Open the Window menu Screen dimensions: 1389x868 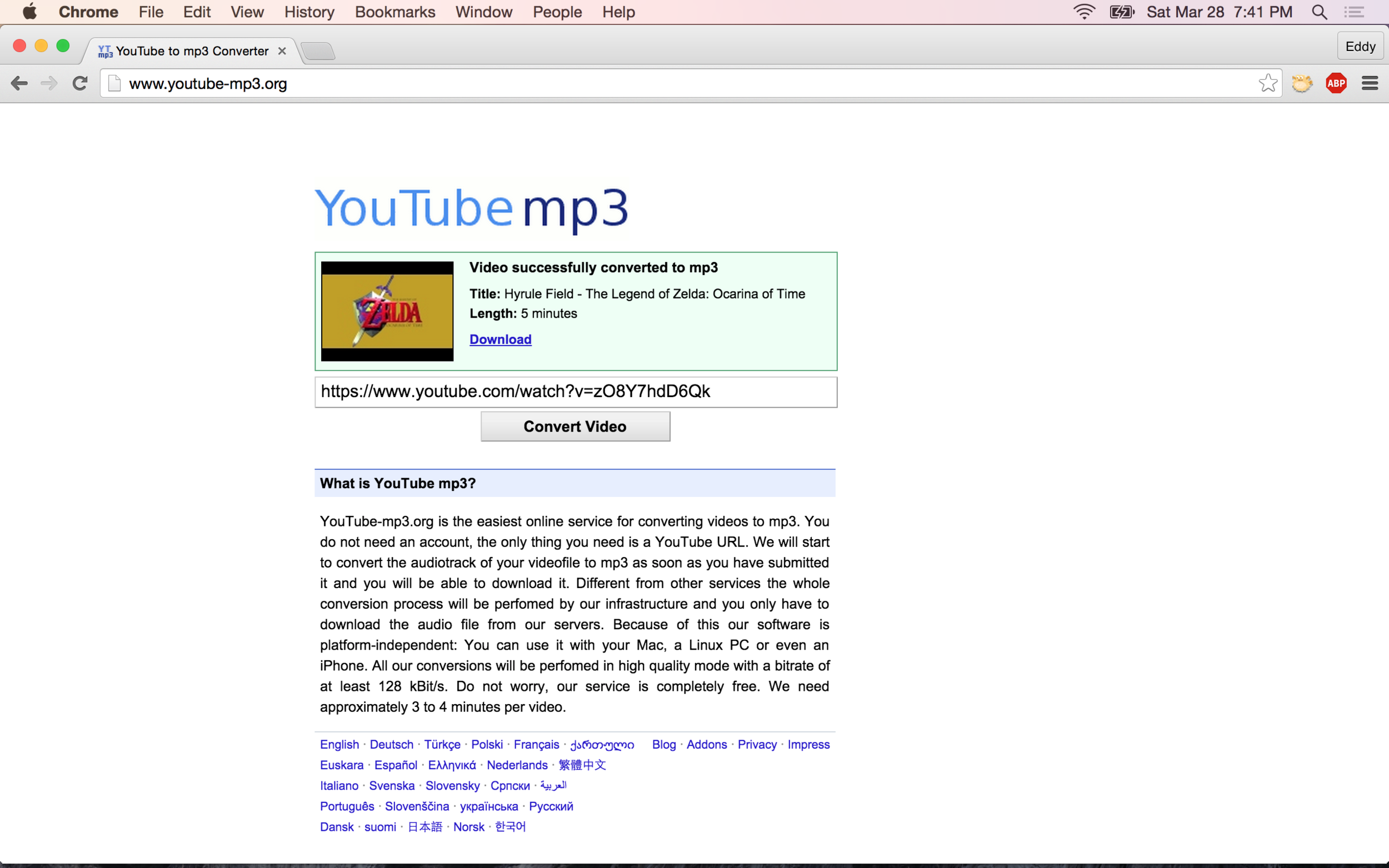tap(483, 12)
